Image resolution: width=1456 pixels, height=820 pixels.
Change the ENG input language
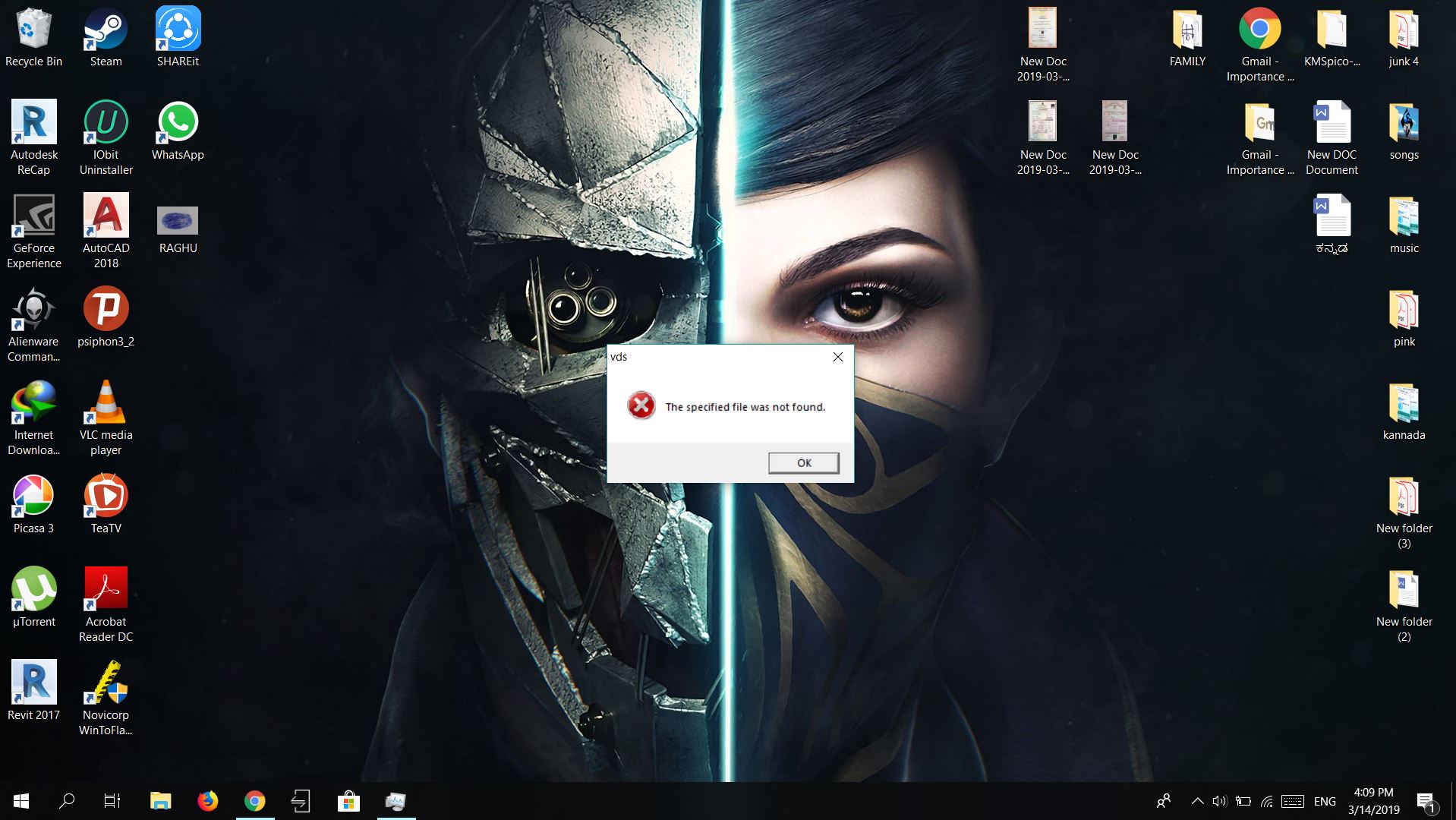click(x=1325, y=801)
